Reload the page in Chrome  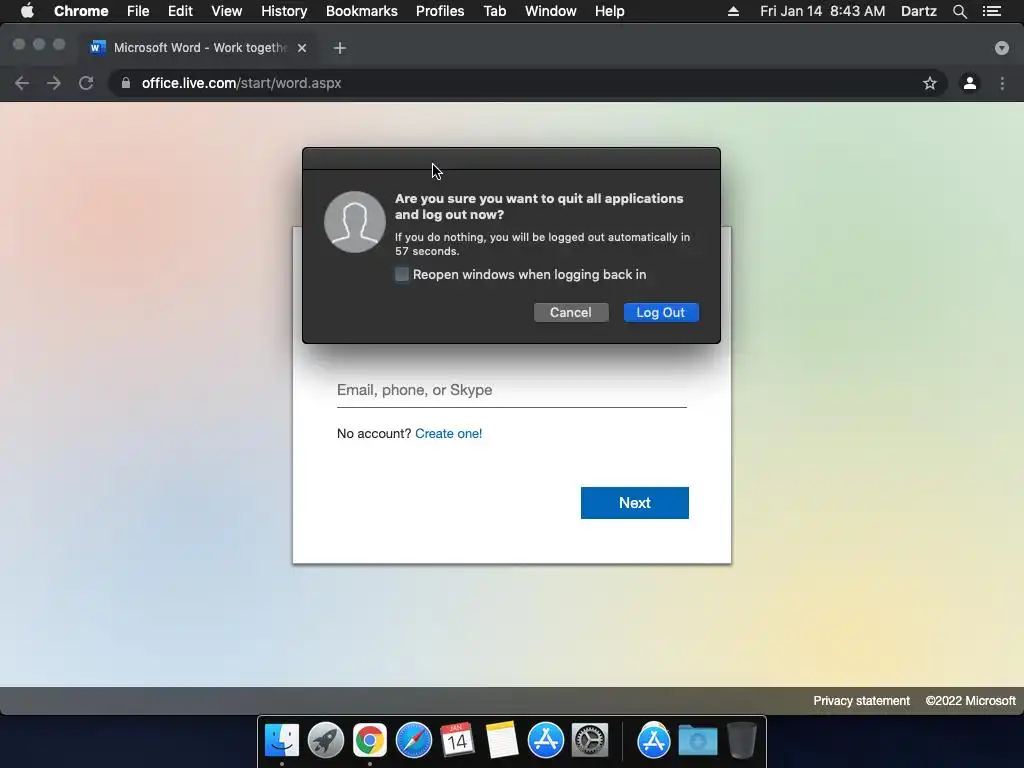click(x=86, y=83)
